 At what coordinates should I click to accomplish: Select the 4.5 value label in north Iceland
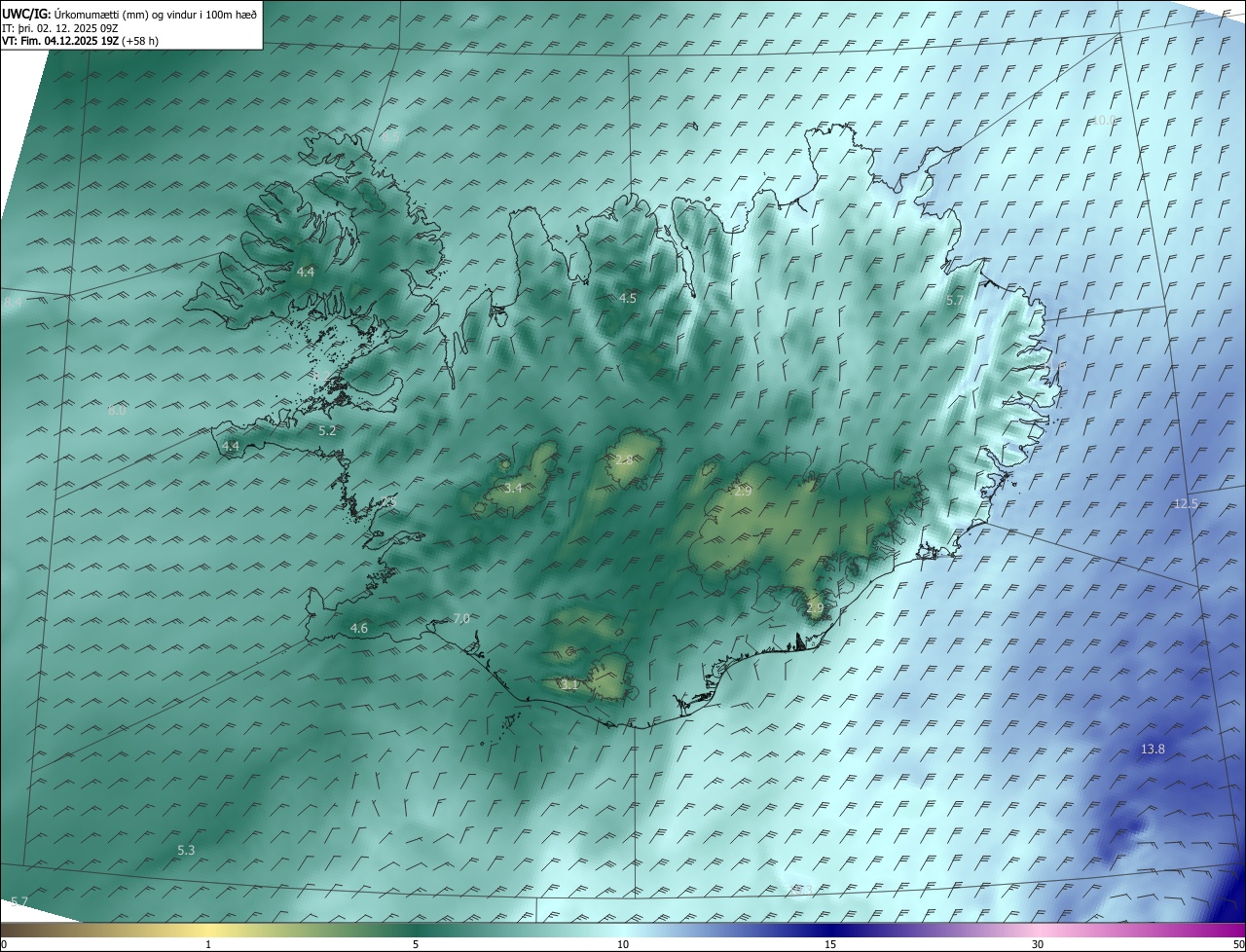(628, 299)
